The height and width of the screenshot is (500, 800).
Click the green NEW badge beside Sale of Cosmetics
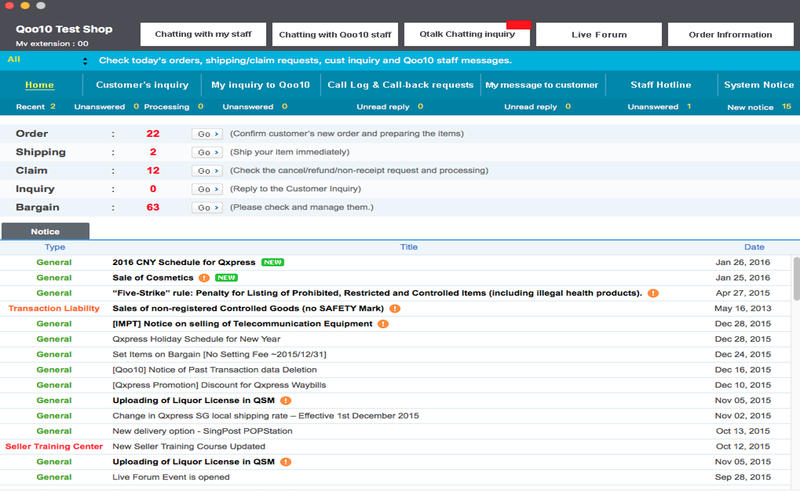[226, 277]
